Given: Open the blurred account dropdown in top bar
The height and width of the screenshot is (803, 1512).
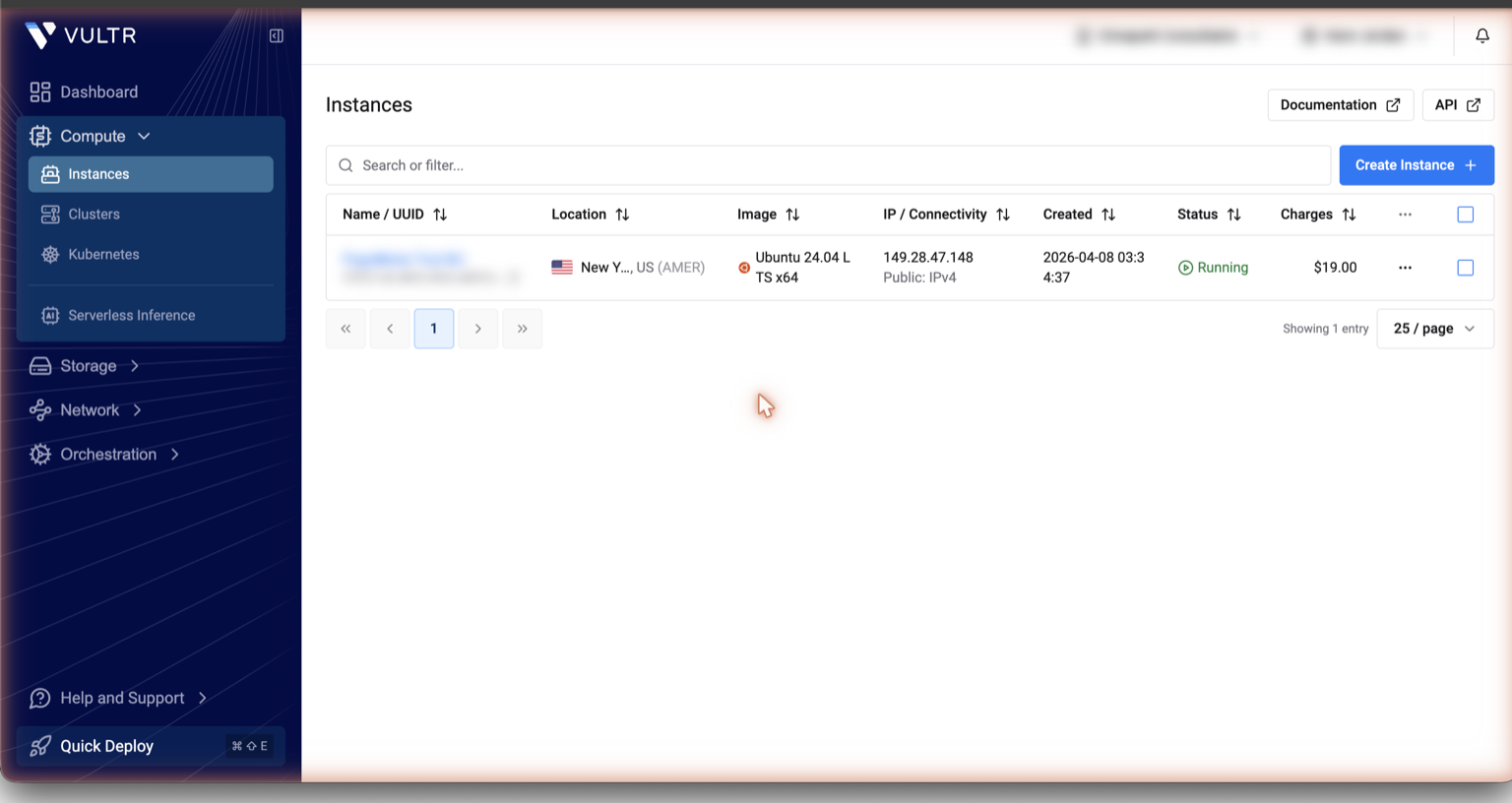Looking at the screenshot, I should (1168, 36).
